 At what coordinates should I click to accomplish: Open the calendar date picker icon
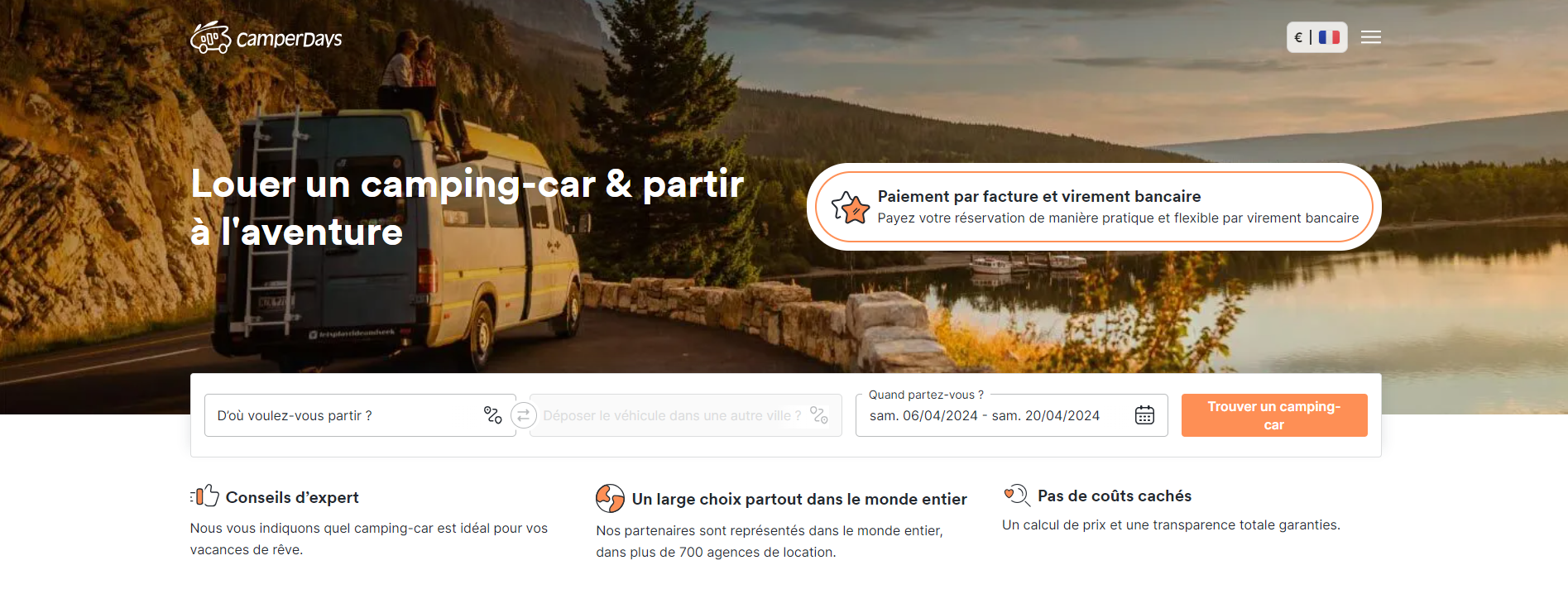tap(1144, 415)
